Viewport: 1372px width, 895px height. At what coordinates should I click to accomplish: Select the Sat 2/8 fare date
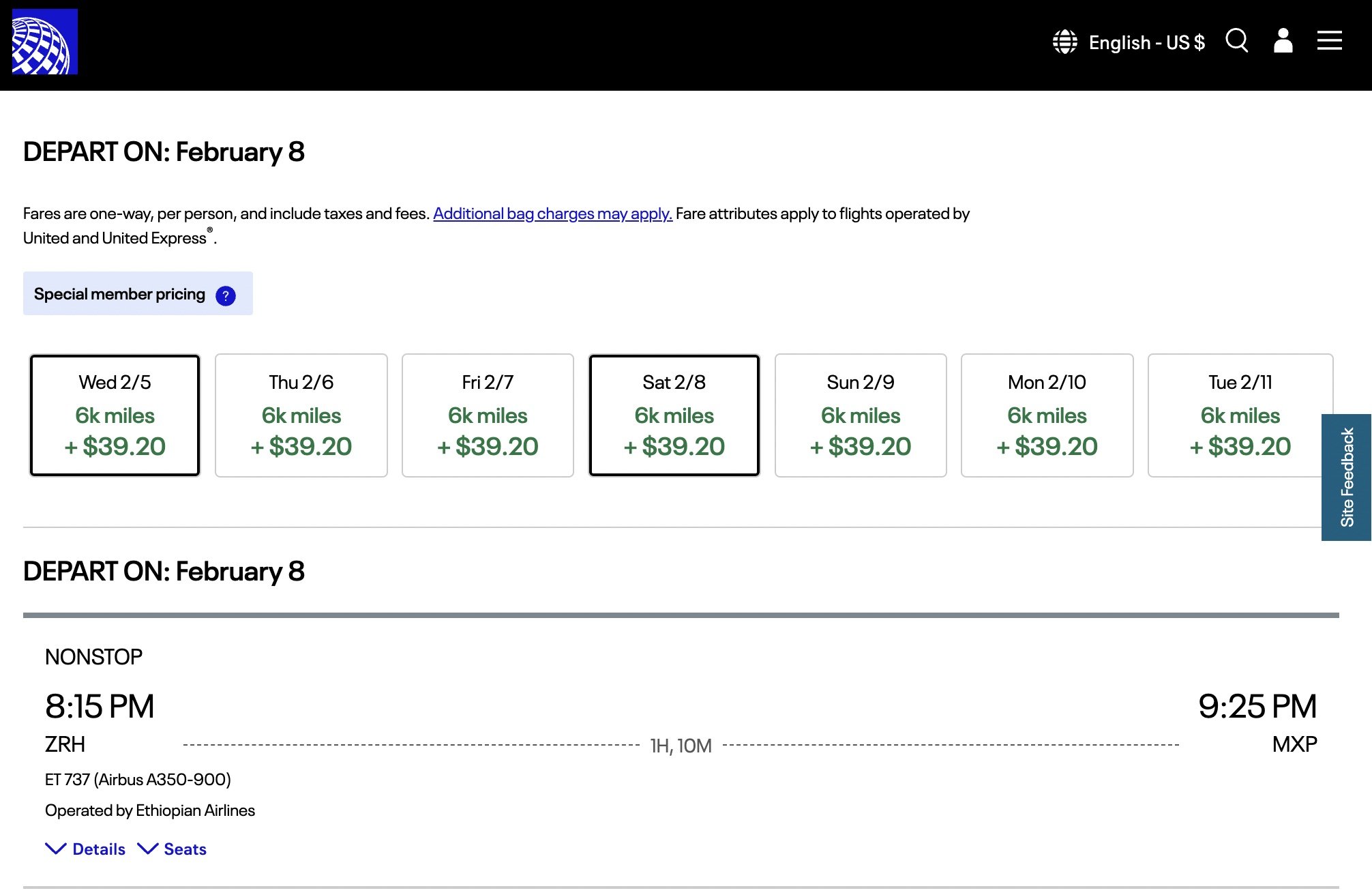click(x=674, y=415)
